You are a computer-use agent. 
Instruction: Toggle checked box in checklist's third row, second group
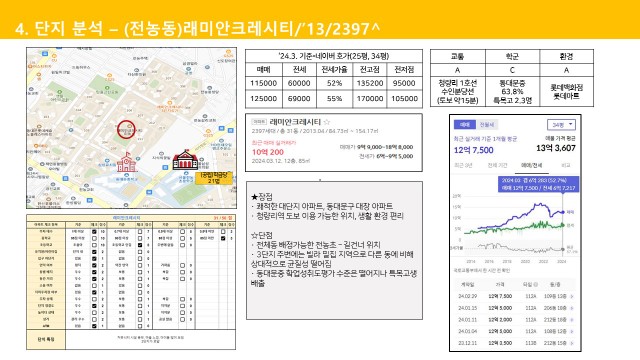pyautogui.click(x=140, y=245)
